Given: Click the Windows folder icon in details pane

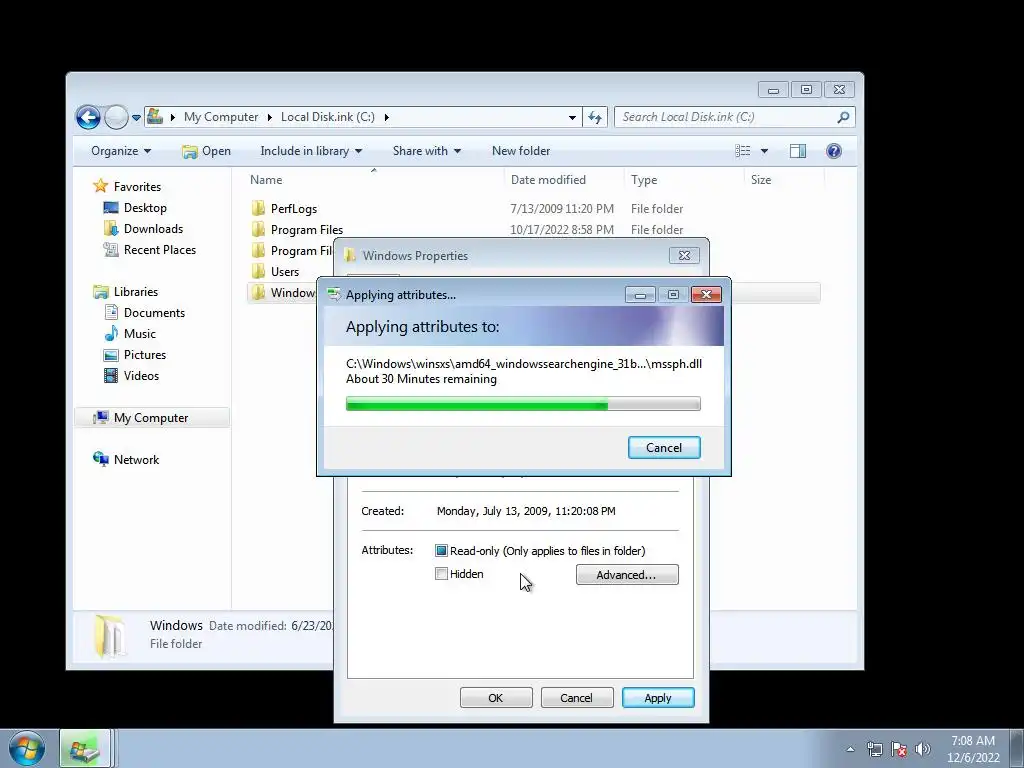Looking at the screenshot, I should click(x=110, y=635).
